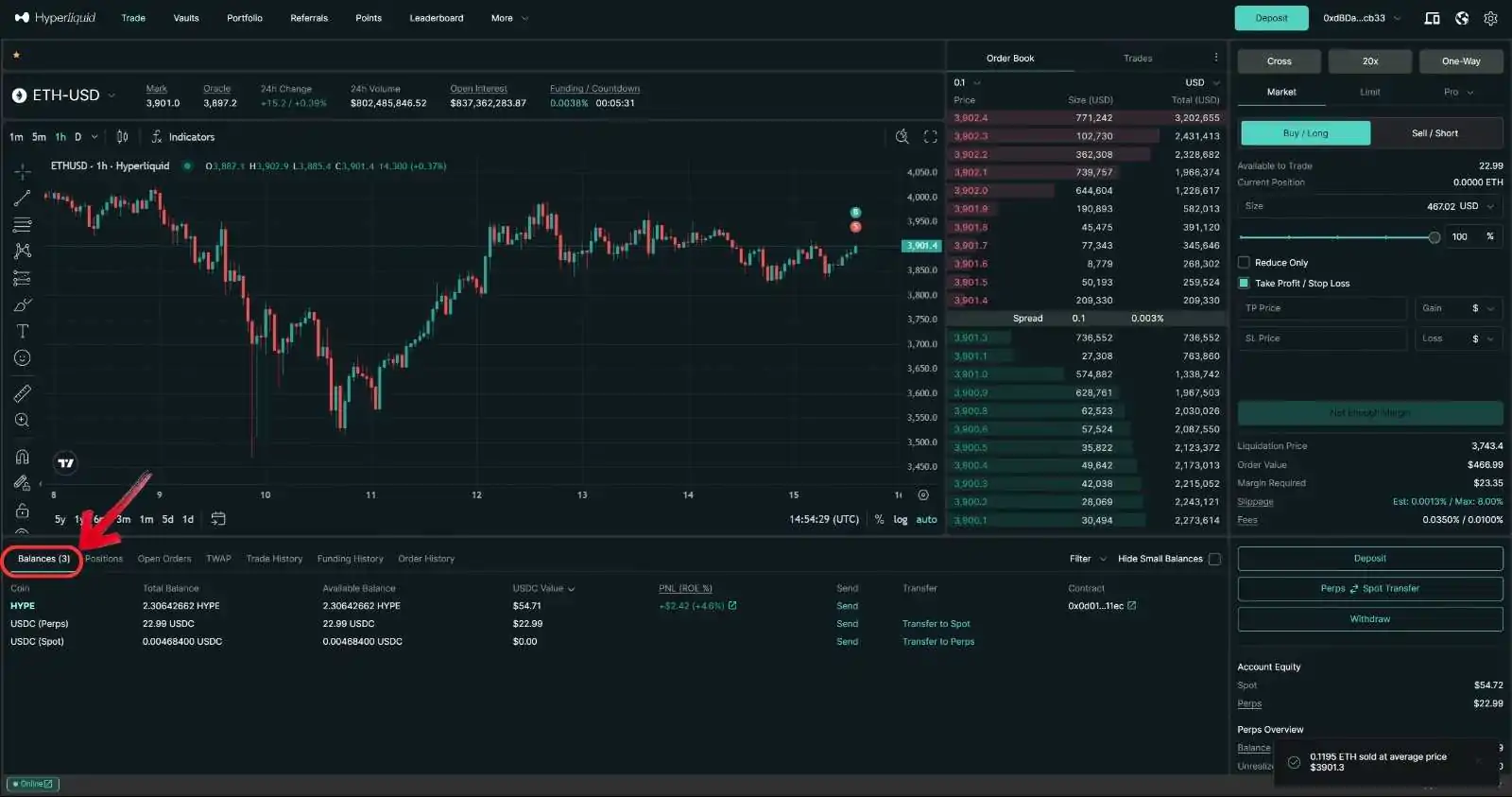Image resolution: width=1512 pixels, height=797 pixels.
Task: Select the trend line drawing tool
Action: 23,199
